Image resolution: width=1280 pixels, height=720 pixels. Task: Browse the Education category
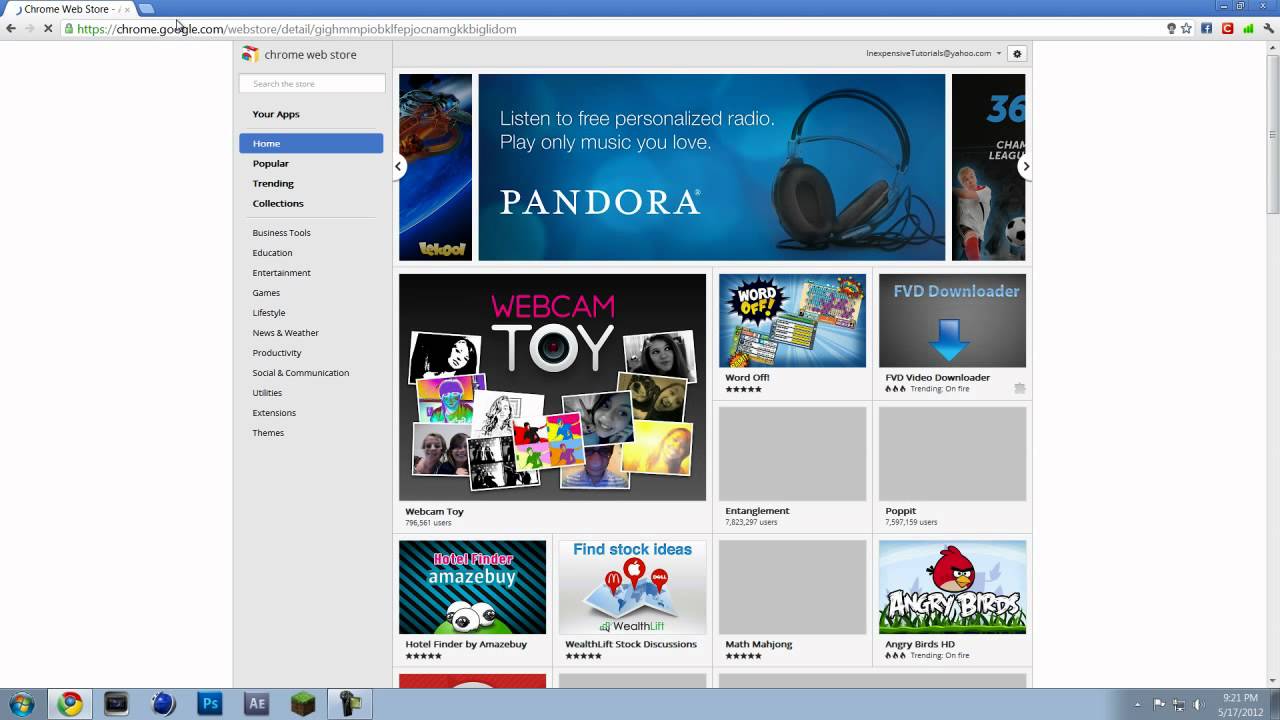point(273,253)
